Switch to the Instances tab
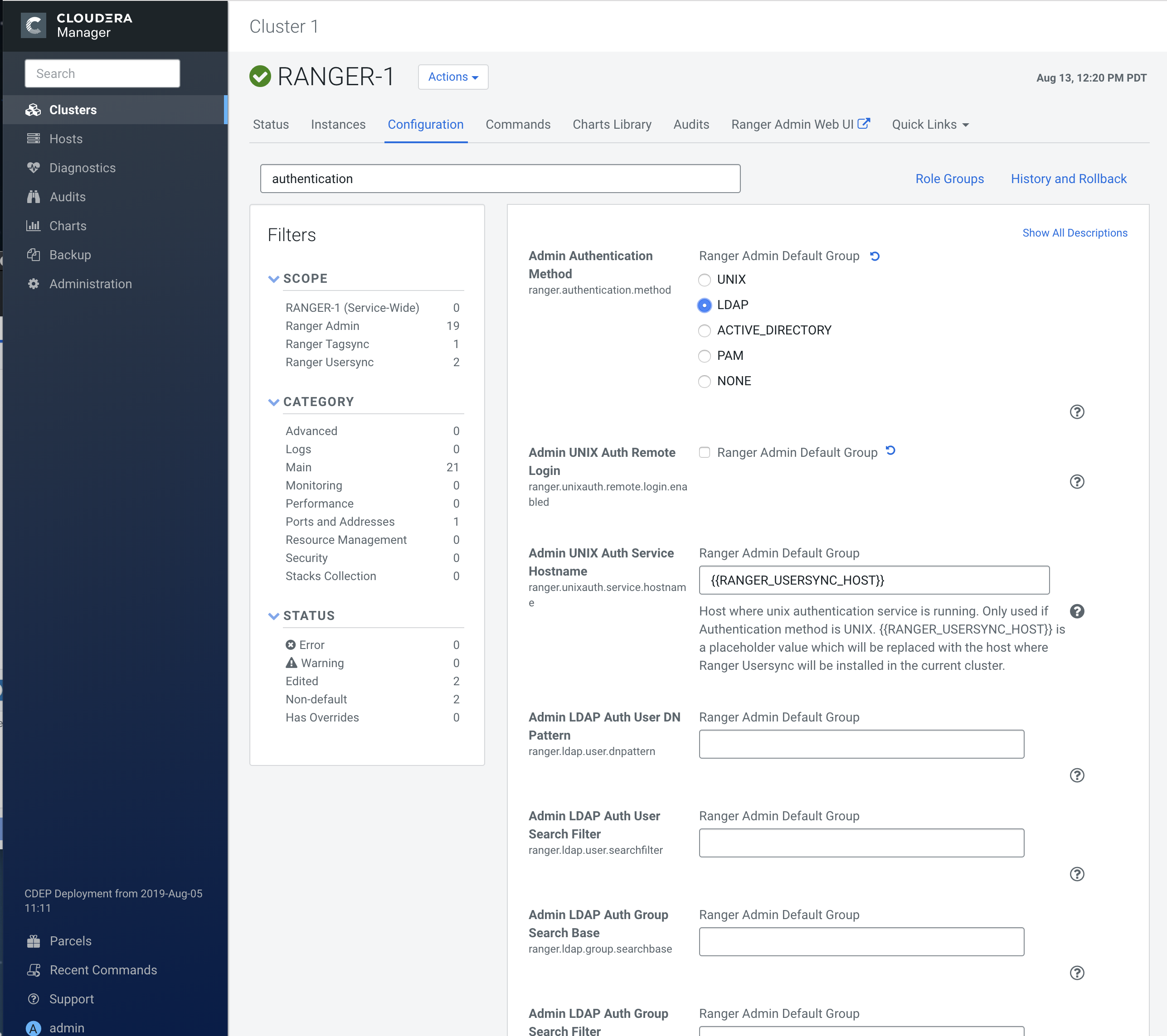The image size is (1167, 1036). pyautogui.click(x=338, y=125)
